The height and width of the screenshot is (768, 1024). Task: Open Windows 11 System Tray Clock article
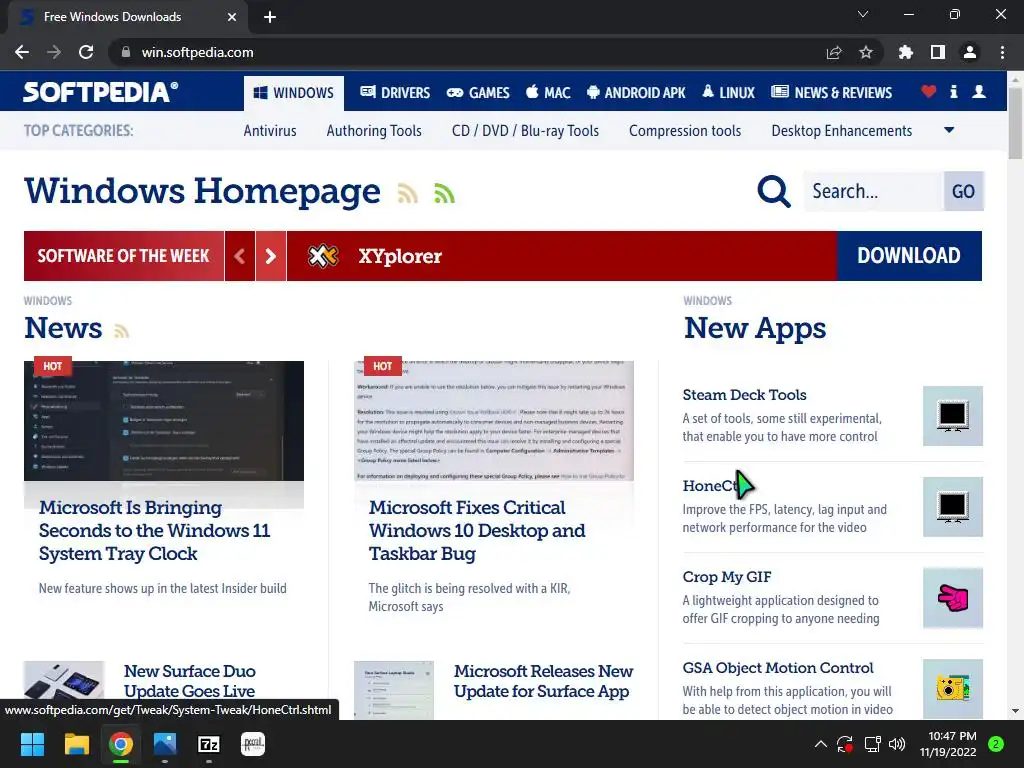click(154, 530)
